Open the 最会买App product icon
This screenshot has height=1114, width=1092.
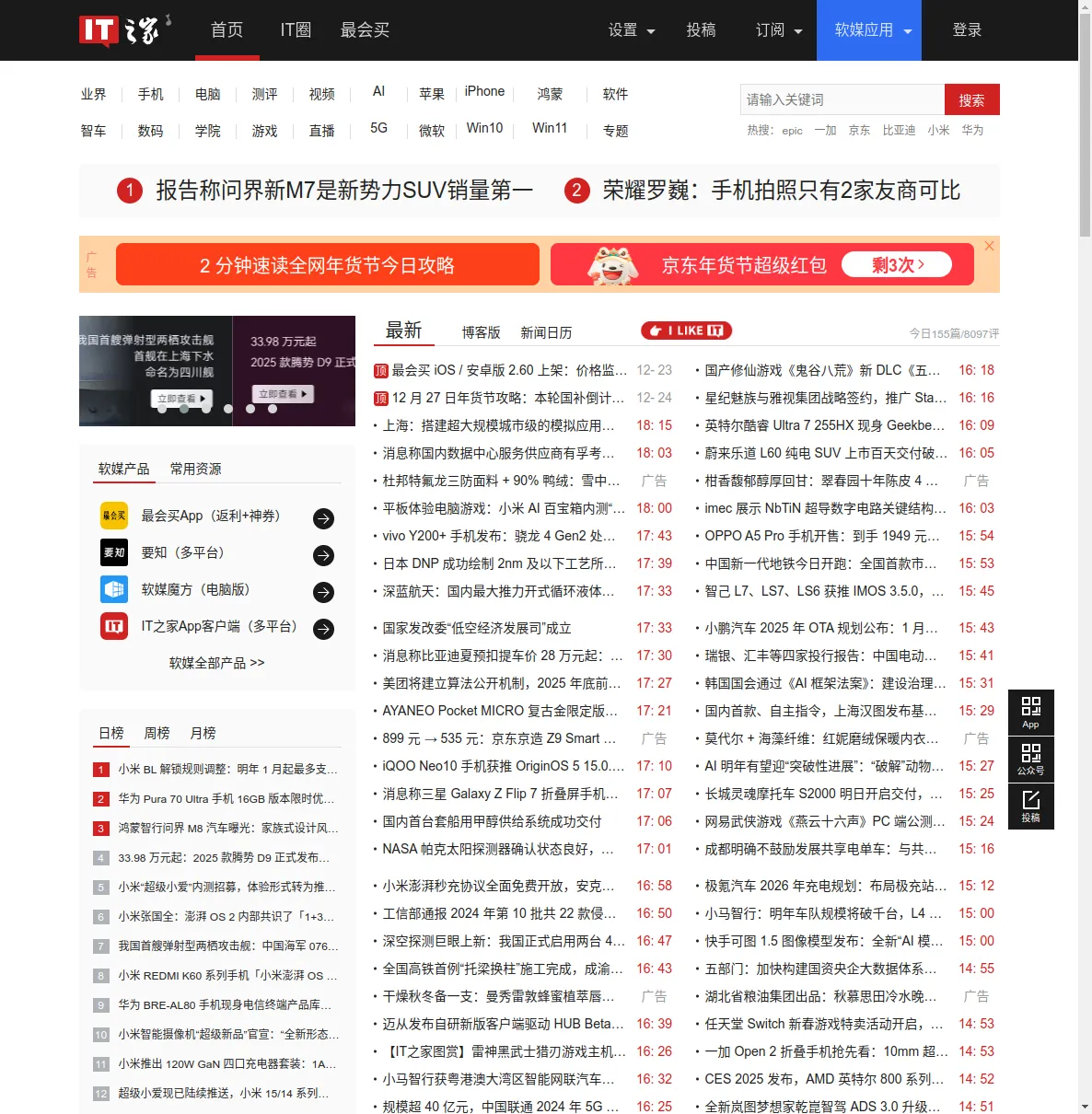pyautogui.click(x=114, y=516)
